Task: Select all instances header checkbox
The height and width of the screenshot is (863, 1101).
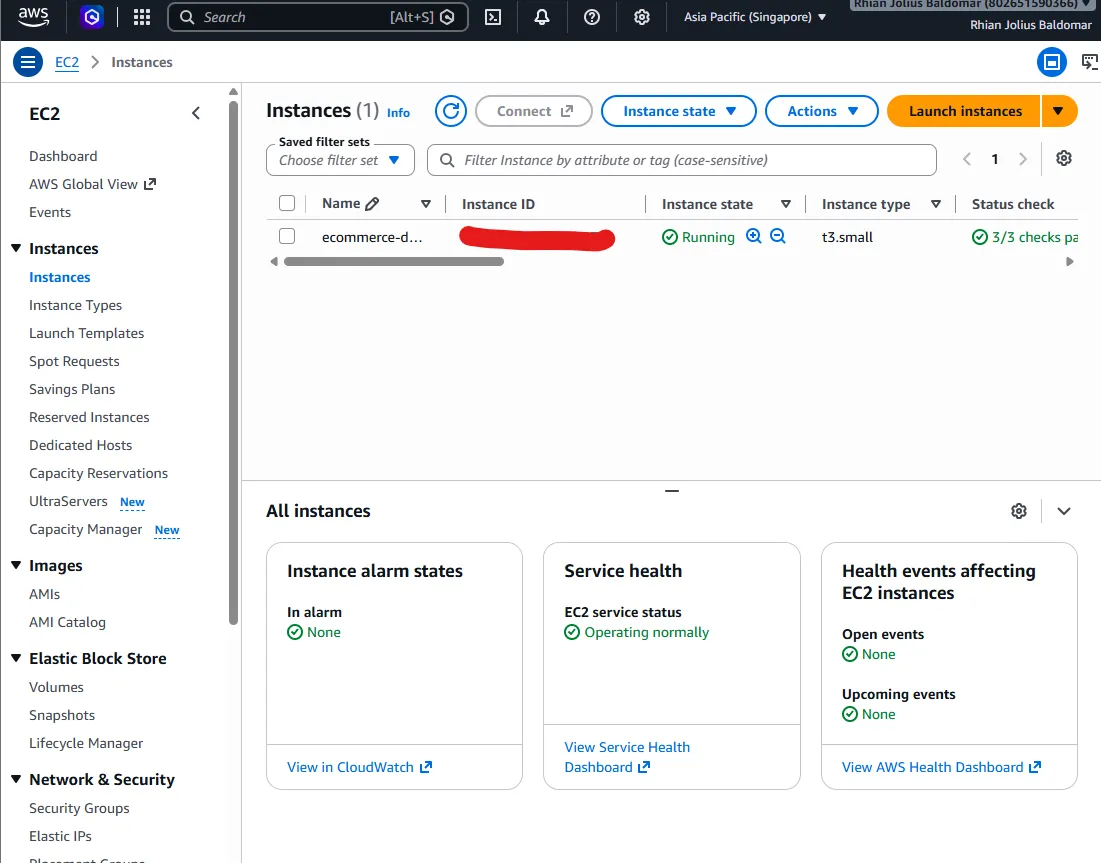Action: coord(286,204)
